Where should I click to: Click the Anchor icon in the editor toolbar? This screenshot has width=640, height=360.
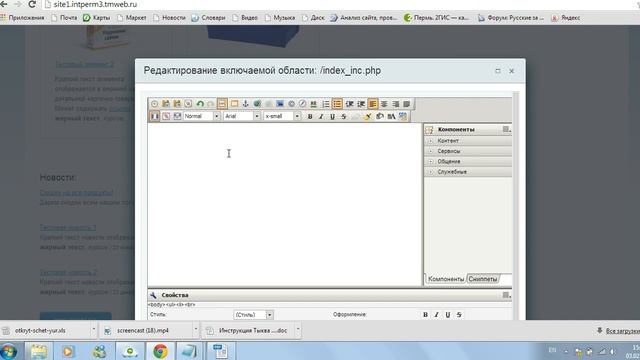pyautogui.click(x=245, y=104)
